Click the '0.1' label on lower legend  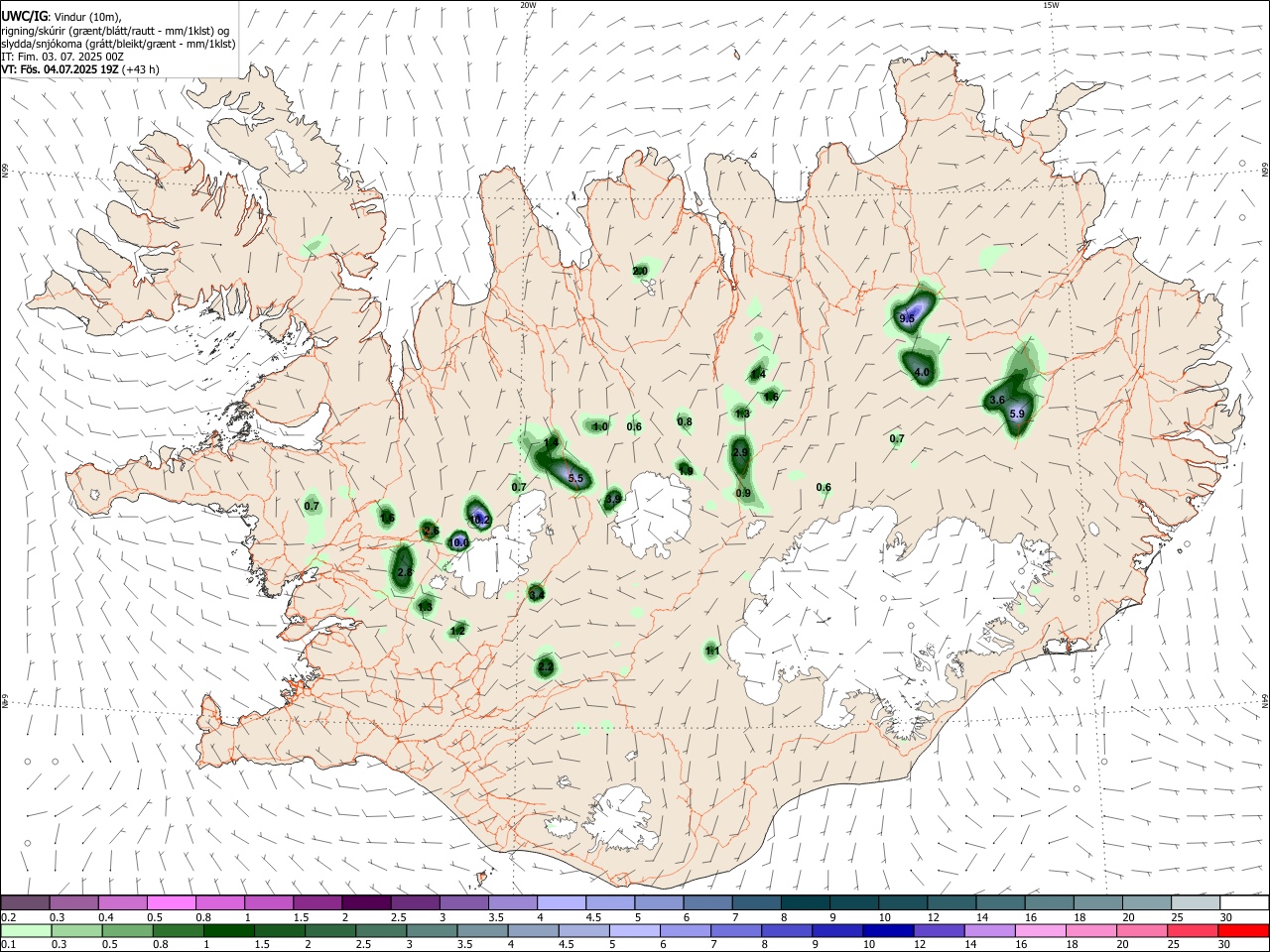[8, 945]
